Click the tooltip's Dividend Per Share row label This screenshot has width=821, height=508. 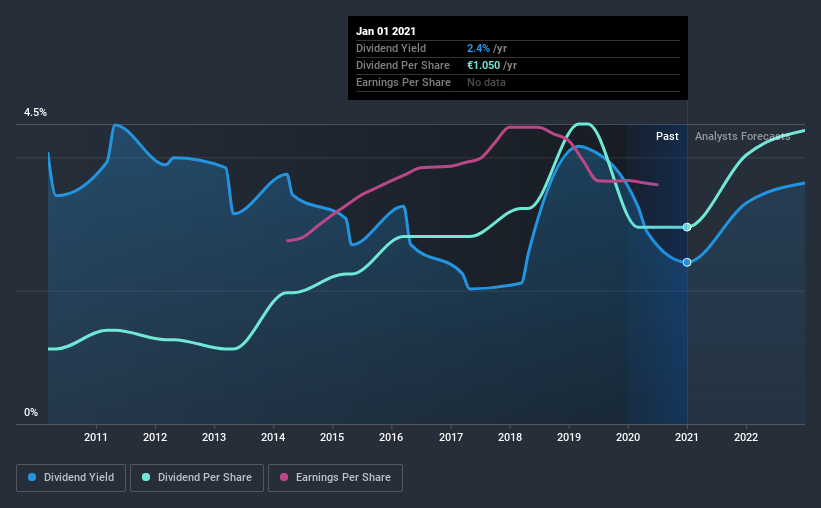403,65
